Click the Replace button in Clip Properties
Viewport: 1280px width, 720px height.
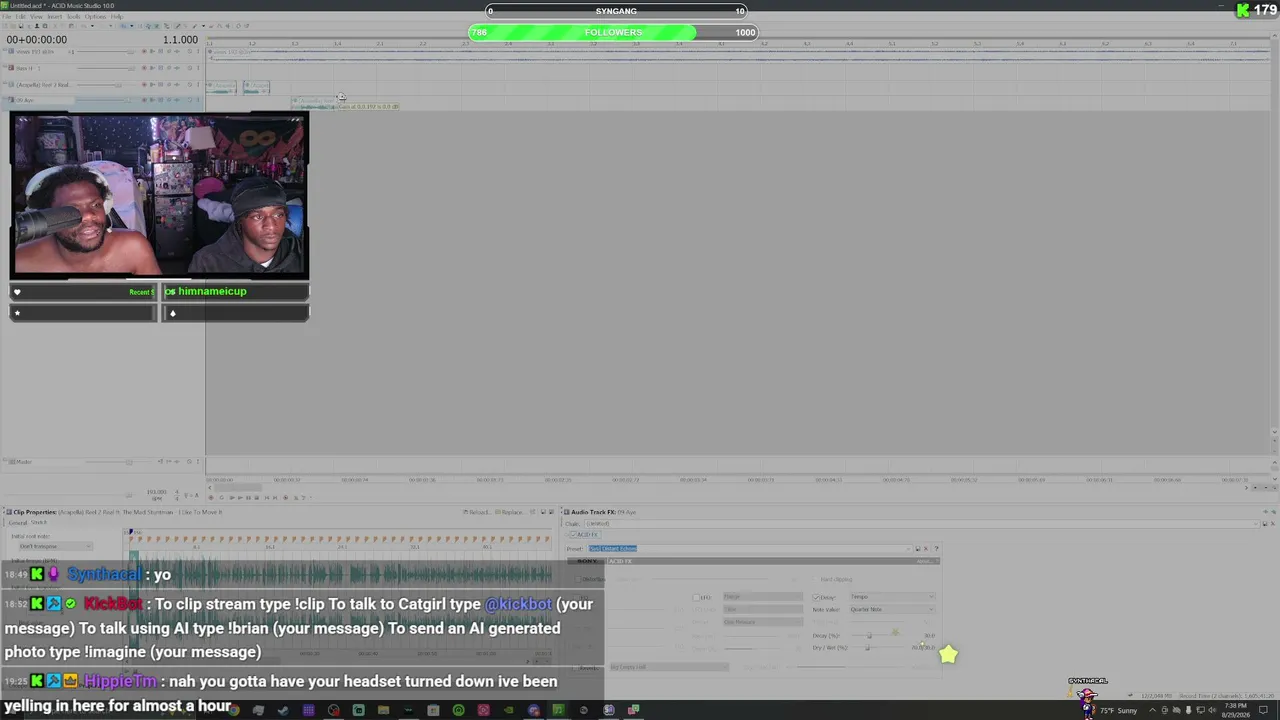pos(509,512)
